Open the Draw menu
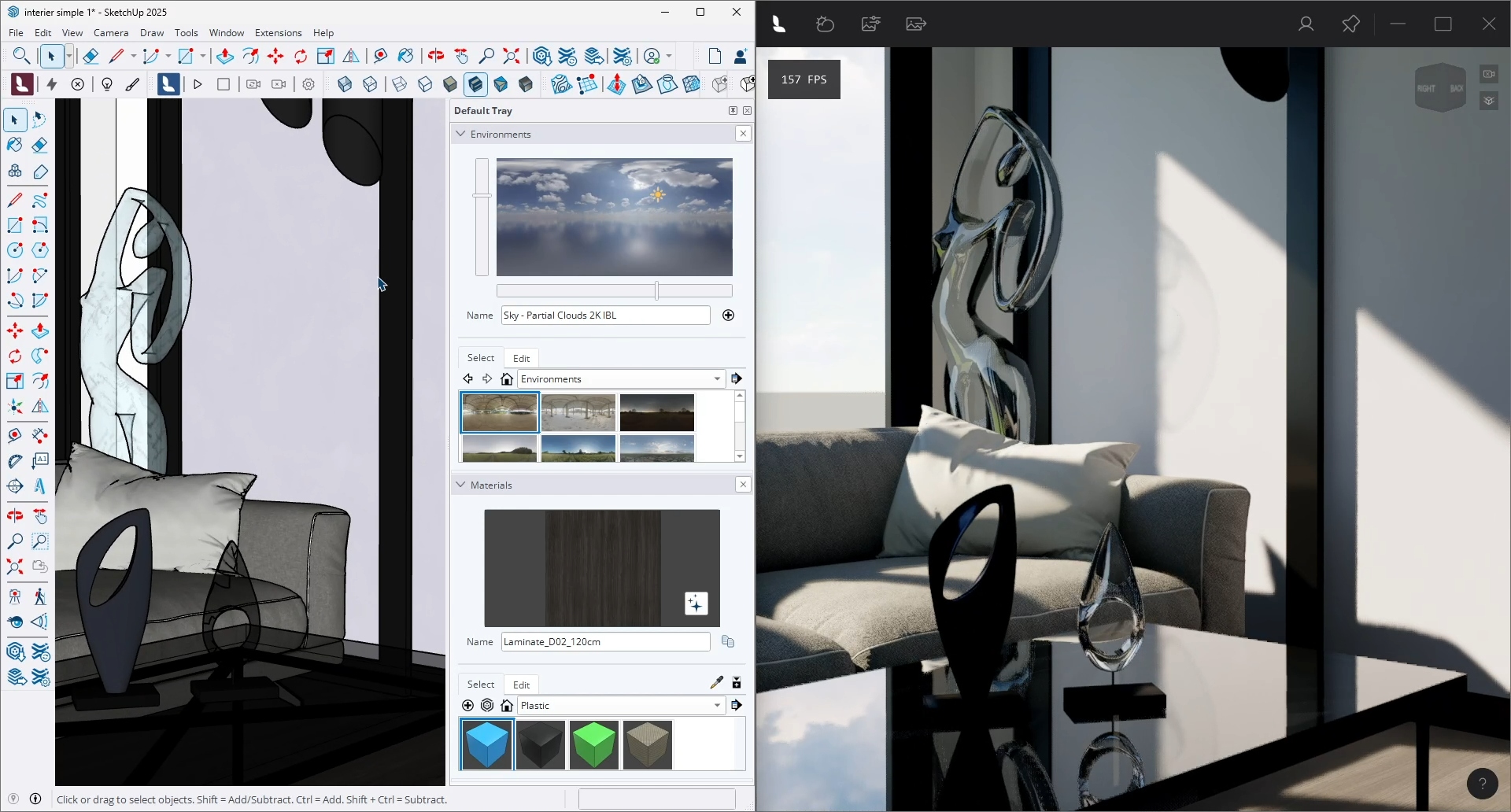 click(x=152, y=33)
